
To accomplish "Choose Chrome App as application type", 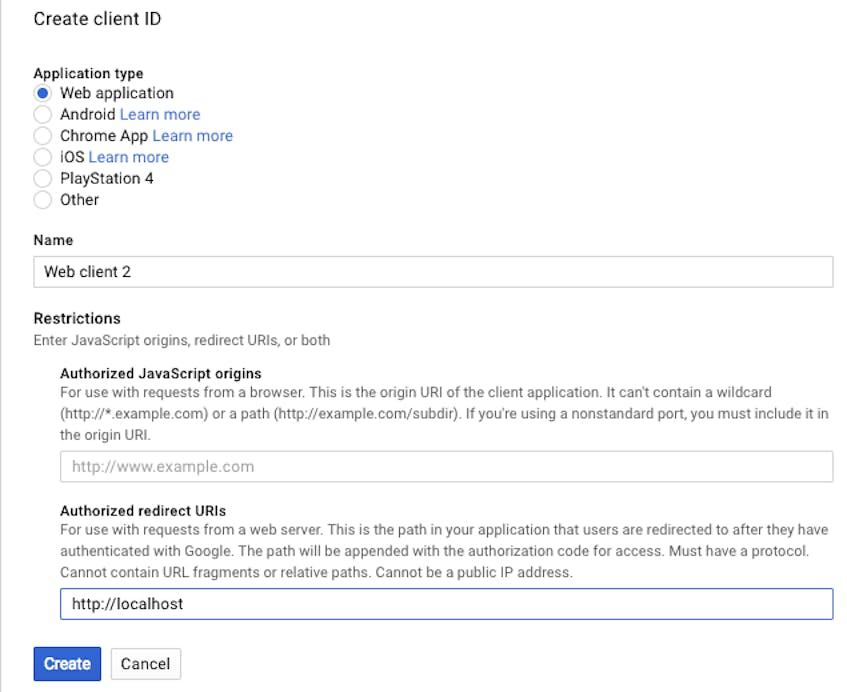I will [x=43, y=135].
